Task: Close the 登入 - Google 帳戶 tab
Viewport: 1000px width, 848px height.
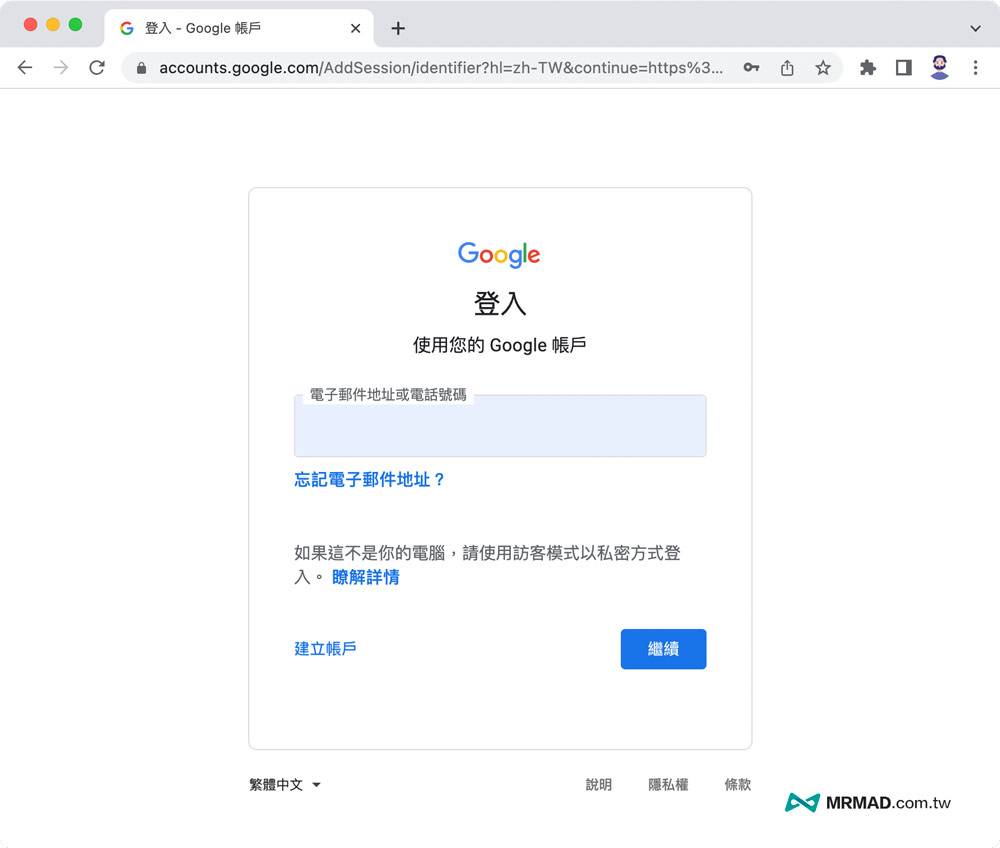Action: [x=355, y=28]
